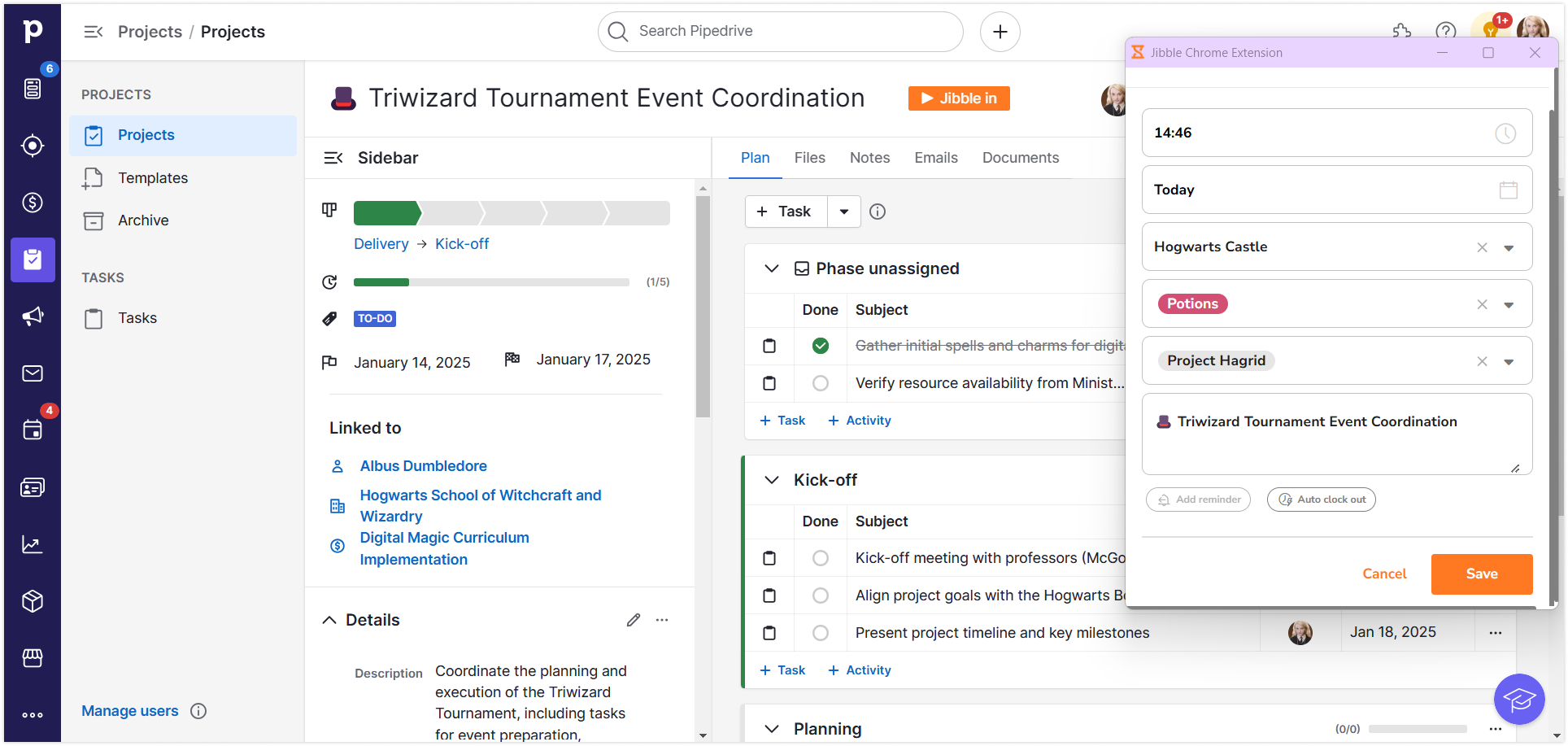Image resolution: width=1568 pixels, height=746 pixels.
Task: Mark Verify resource availability task done
Action: click(x=821, y=383)
